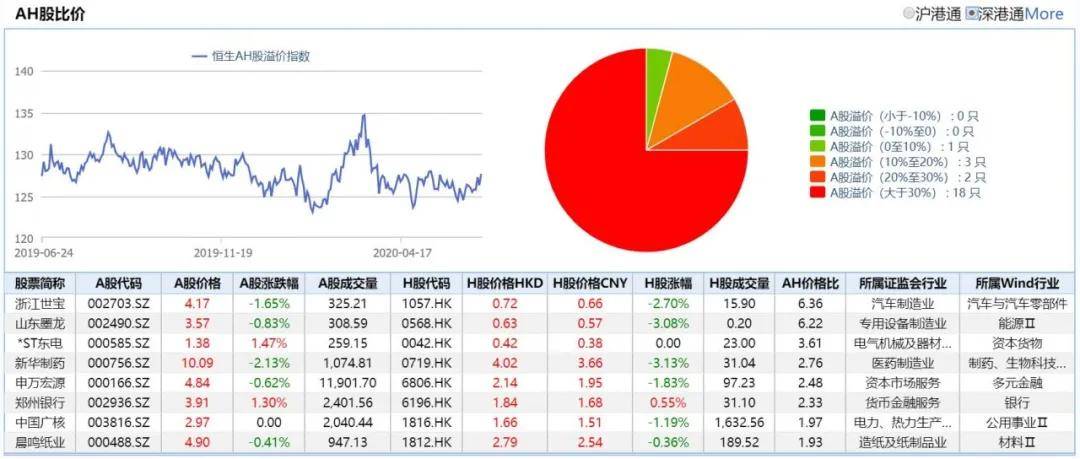The image size is (1080, 459).
Task: Select the 深港通 radio button
Action: 971,13
